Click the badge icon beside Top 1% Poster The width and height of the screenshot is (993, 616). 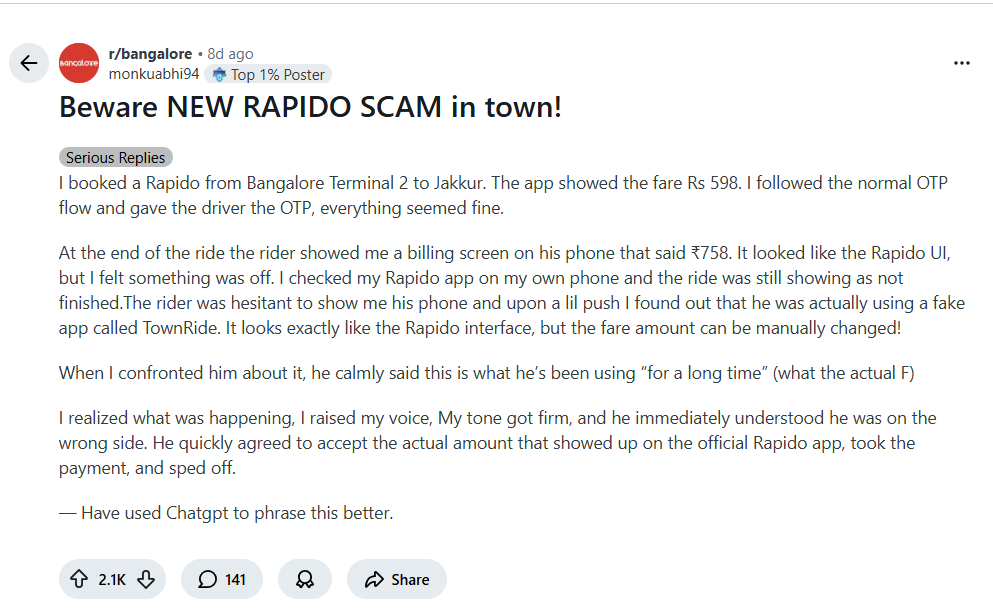pyautogui.click(x=219, y=75)
